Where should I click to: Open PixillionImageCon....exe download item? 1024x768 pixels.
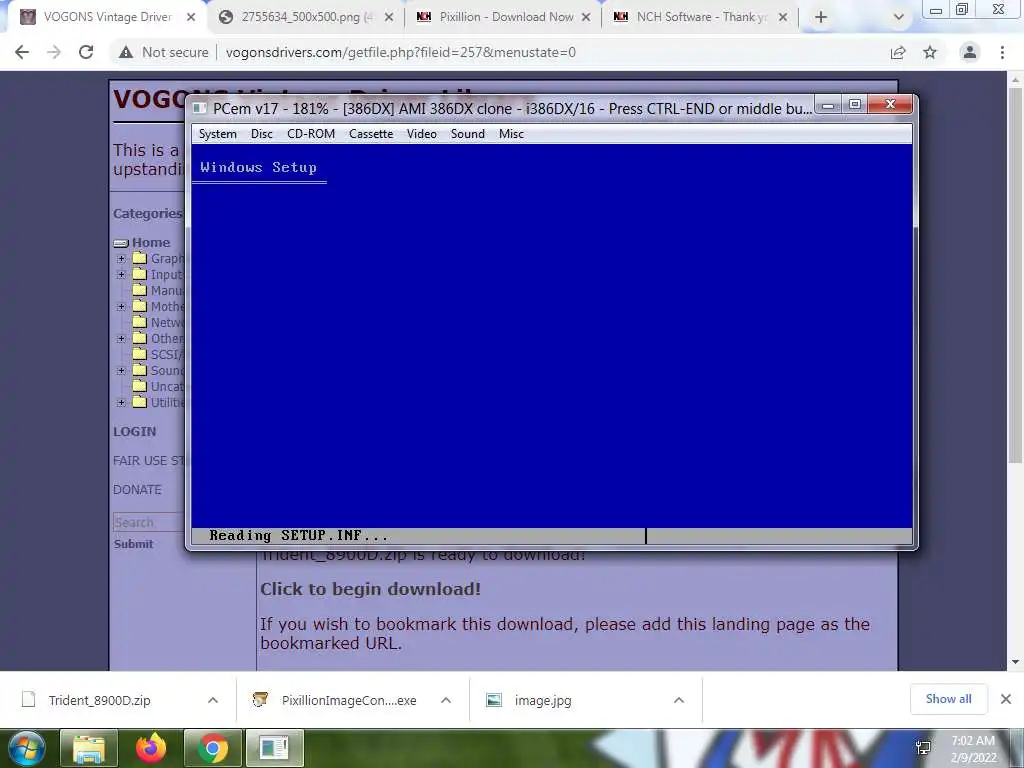(349, 700)
